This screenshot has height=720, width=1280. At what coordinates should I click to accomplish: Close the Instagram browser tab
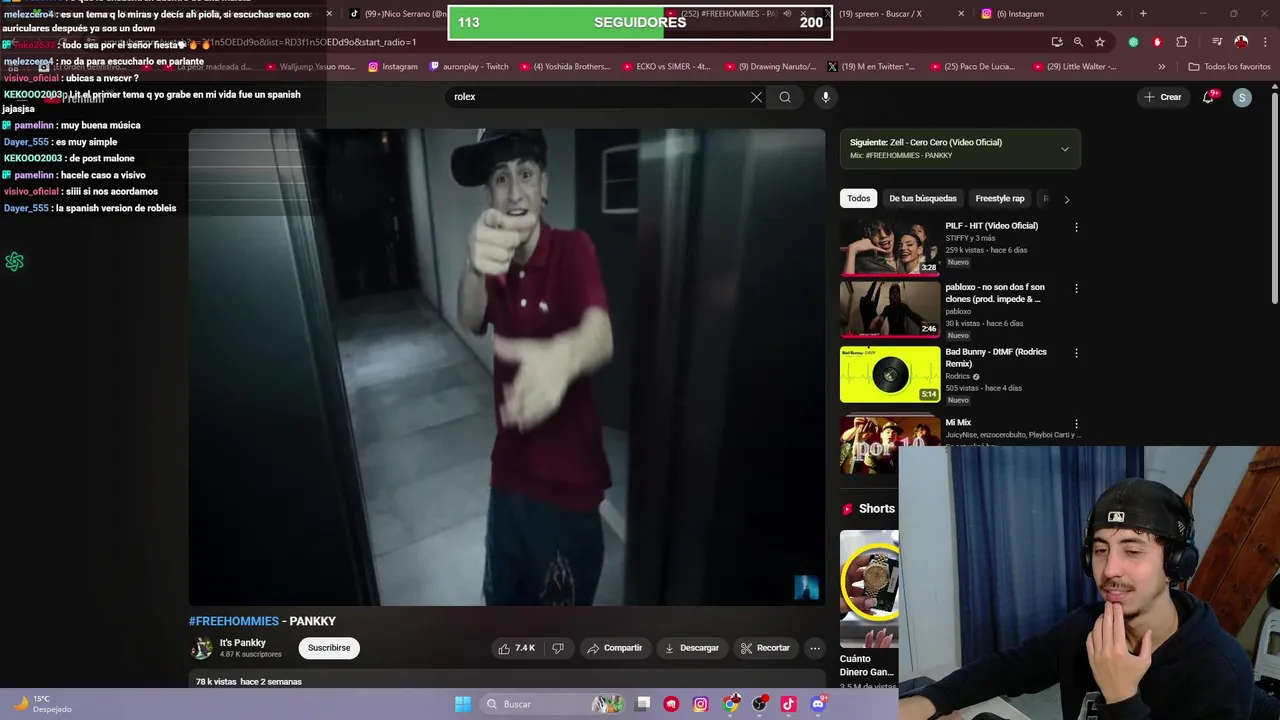pos(1119,14)
